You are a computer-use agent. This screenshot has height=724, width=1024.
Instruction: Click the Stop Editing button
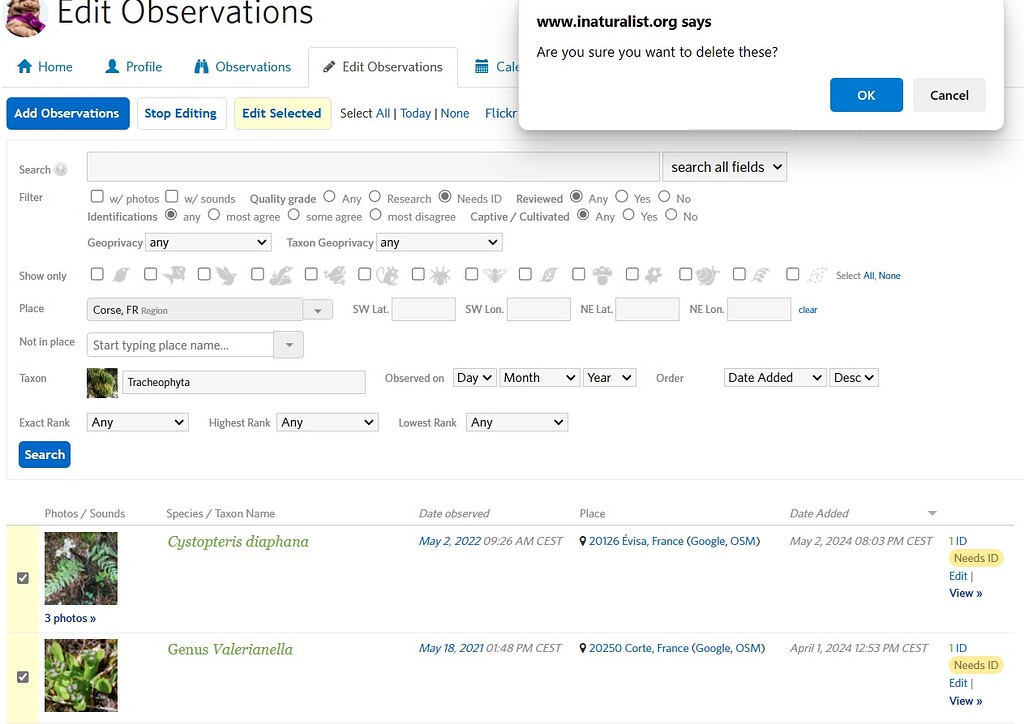coord(181,114)
